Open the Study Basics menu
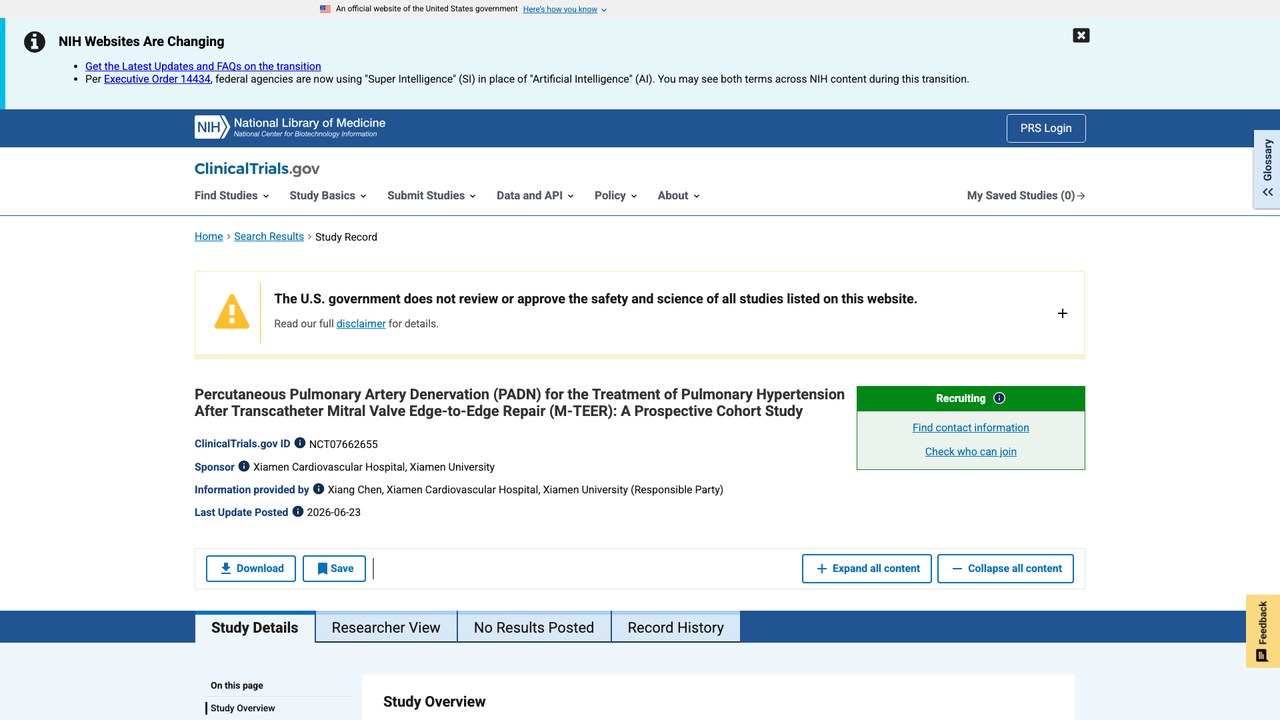The height and width of the screenshot is (720, 1280). click(328, 196)
